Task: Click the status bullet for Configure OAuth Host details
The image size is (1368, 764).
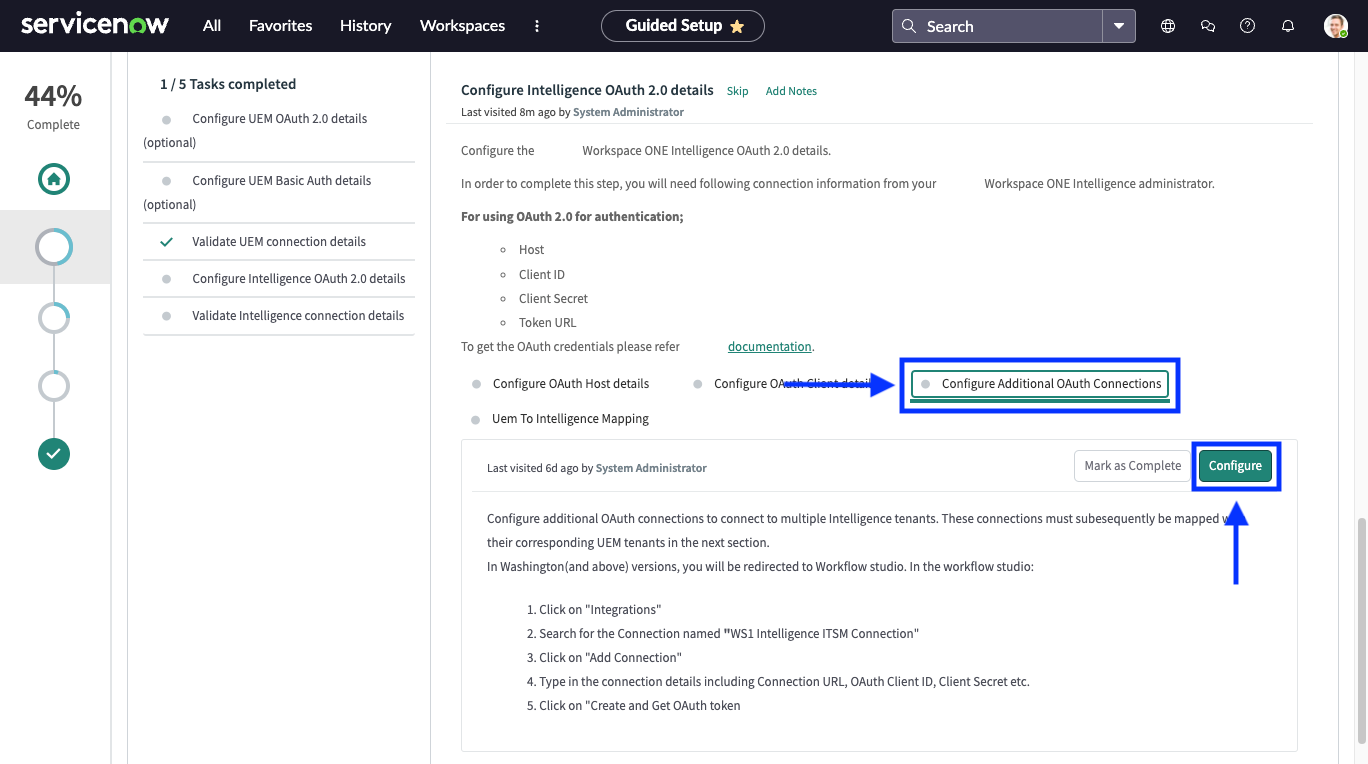Action: tap(473, 383)
